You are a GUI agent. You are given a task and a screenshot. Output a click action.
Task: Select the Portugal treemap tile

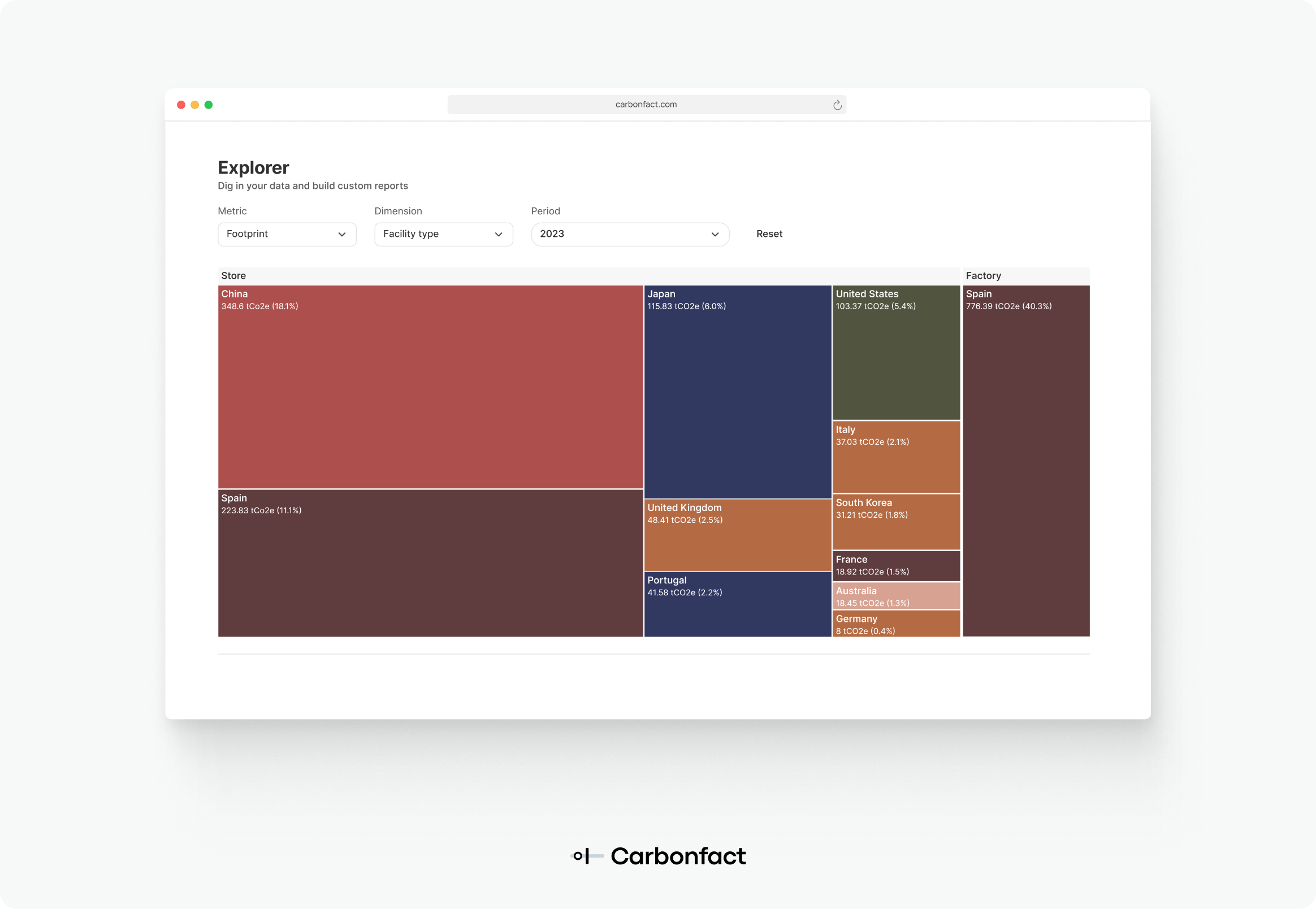pyautogui.click(x=738, y=604)
